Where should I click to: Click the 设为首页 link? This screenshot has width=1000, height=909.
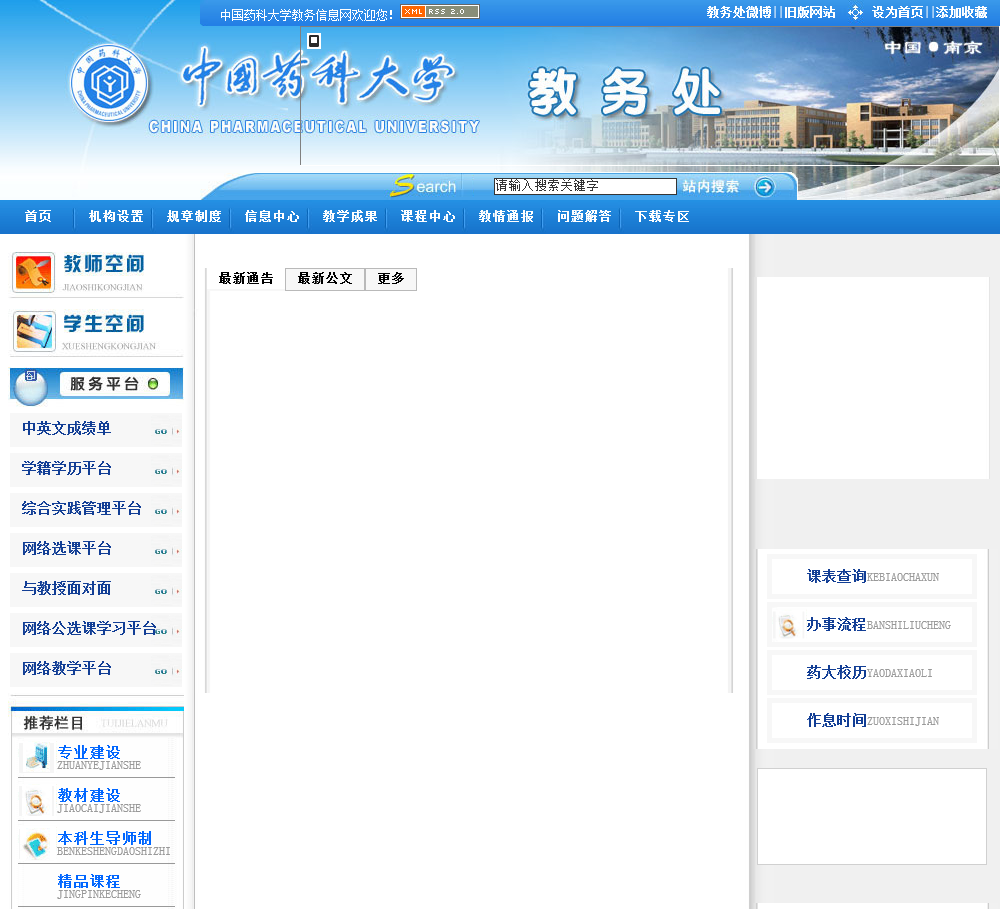coord(897,13)
